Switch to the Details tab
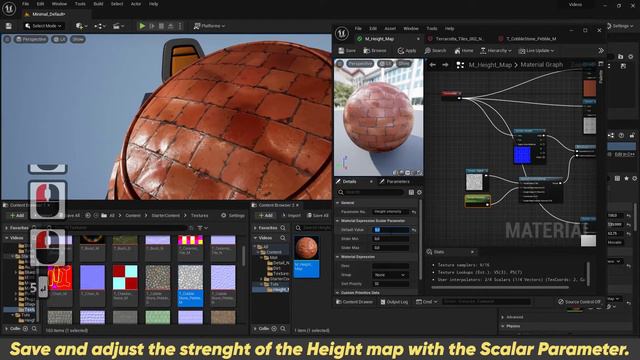Viewport: 640px width, 360px height. pos(349,182)
